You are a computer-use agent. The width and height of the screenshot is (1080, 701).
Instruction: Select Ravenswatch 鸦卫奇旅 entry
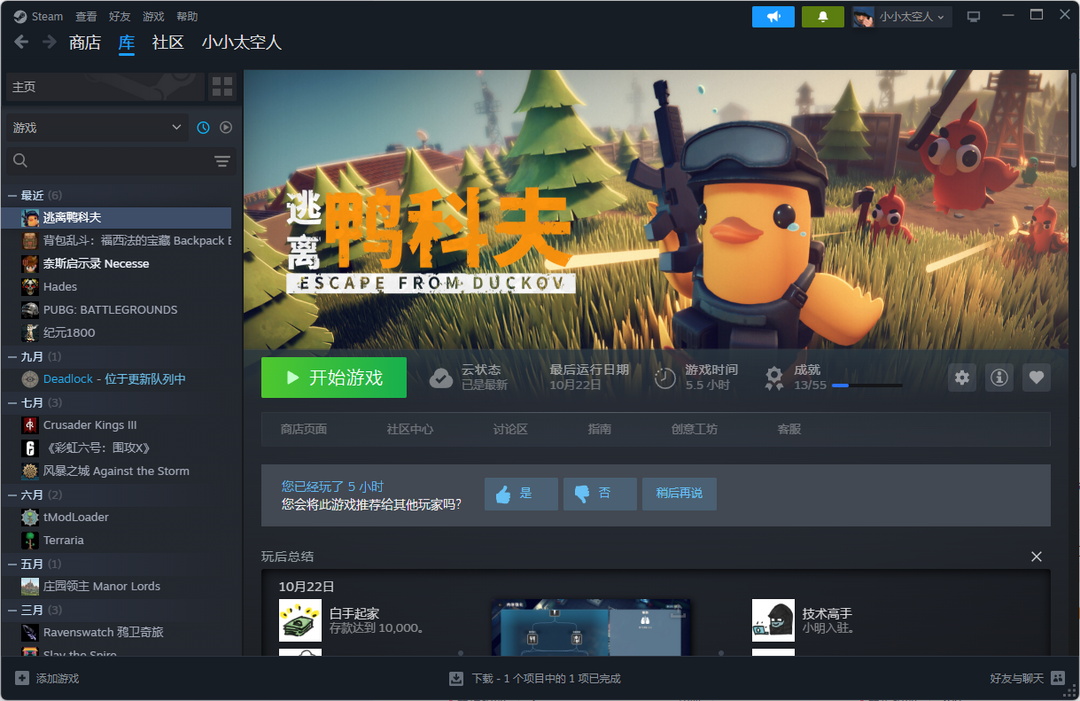point(117,632)
